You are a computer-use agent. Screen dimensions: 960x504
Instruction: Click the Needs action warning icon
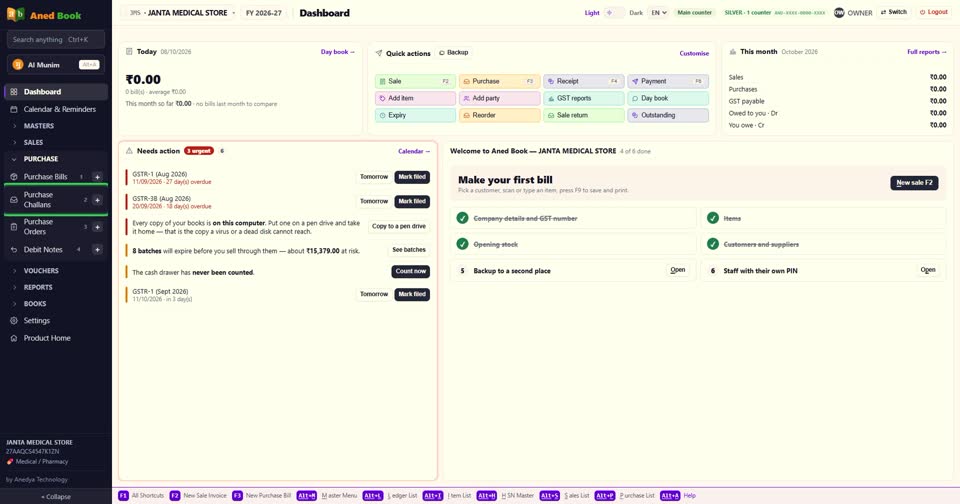coord(129,151)
